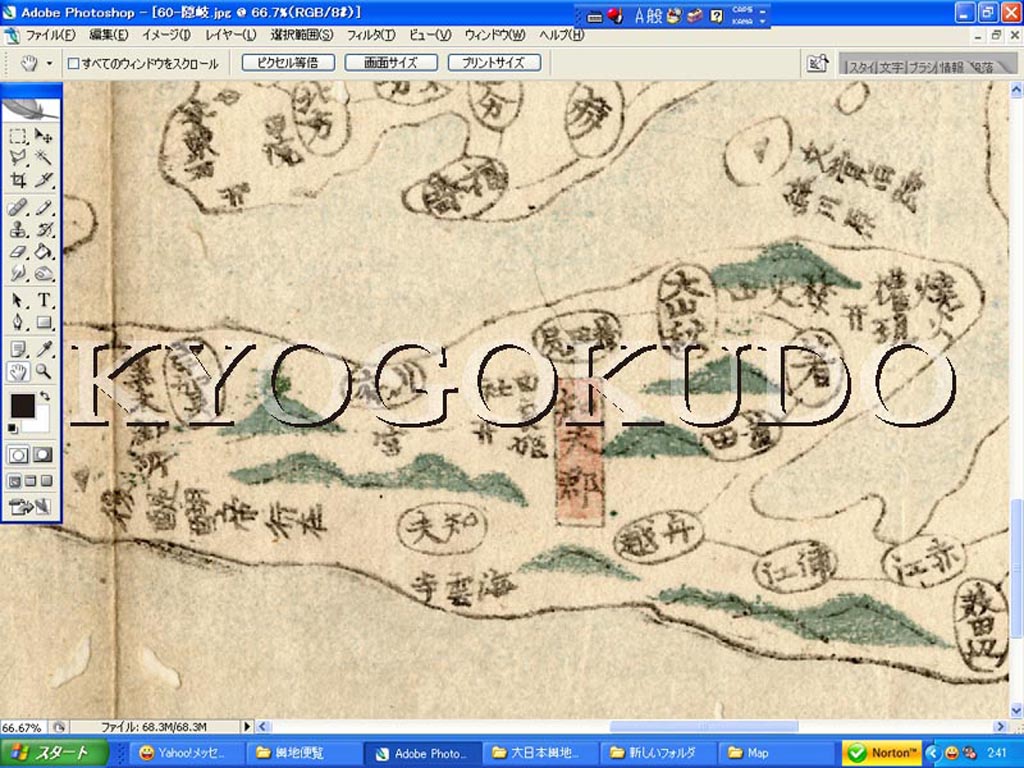Viewport: 1024px width, 768px height.
Task: Select the Eraser tool
Action: coord(18,251)
